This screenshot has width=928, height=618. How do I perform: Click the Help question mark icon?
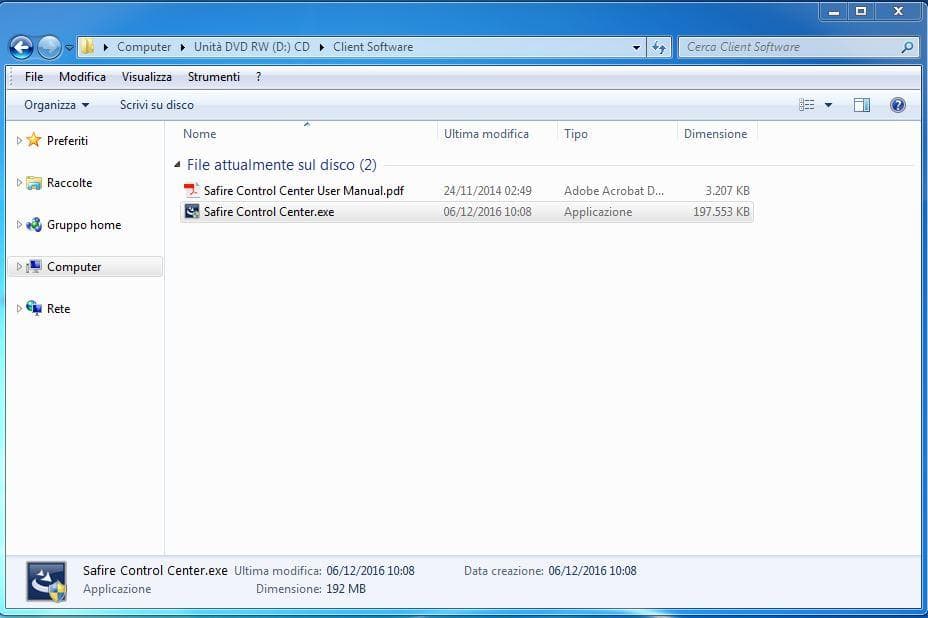tap(897, 105)
